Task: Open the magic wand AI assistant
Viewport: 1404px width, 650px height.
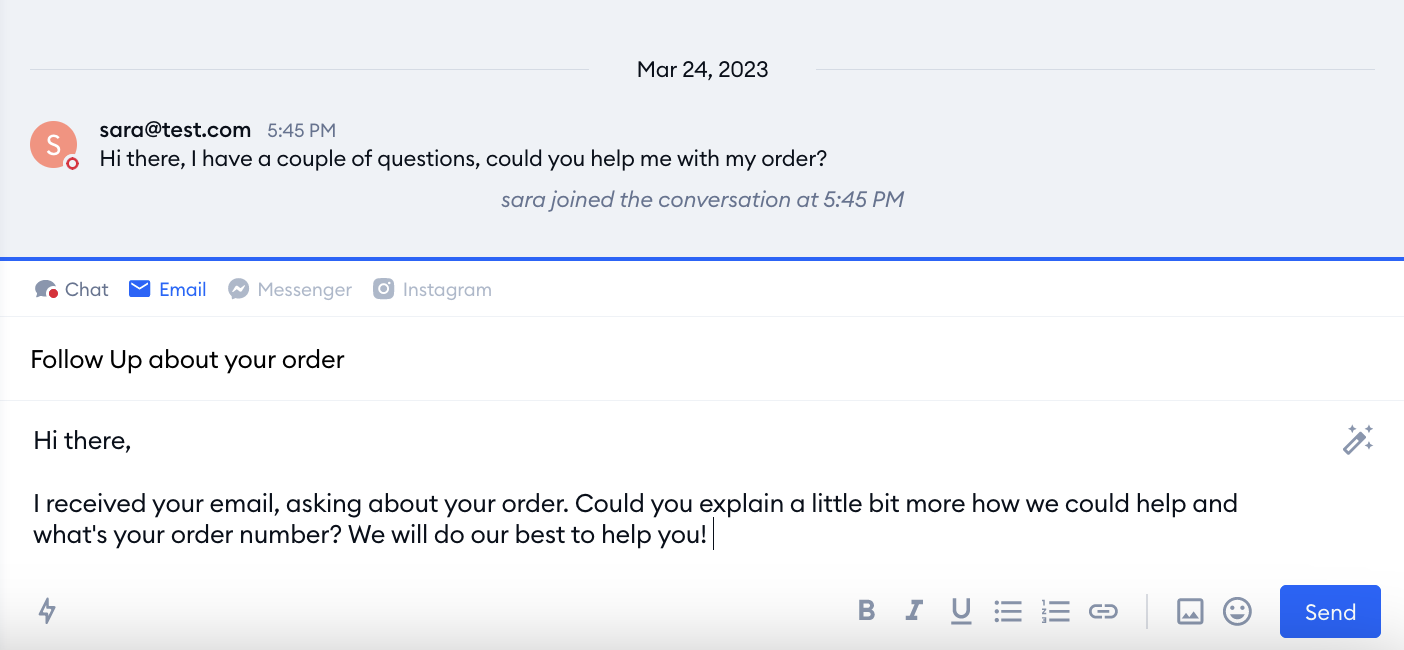Action: (x=1357, y=439)
